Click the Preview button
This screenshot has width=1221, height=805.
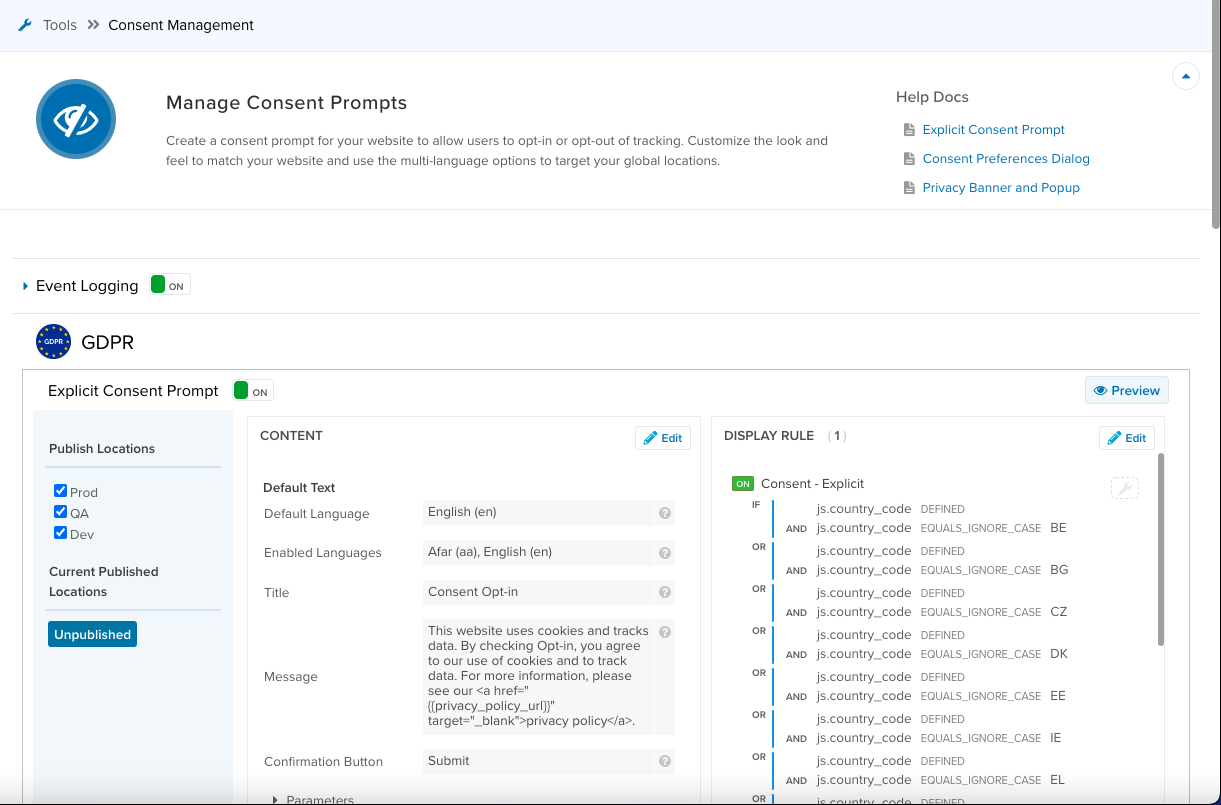point(1126,391)
